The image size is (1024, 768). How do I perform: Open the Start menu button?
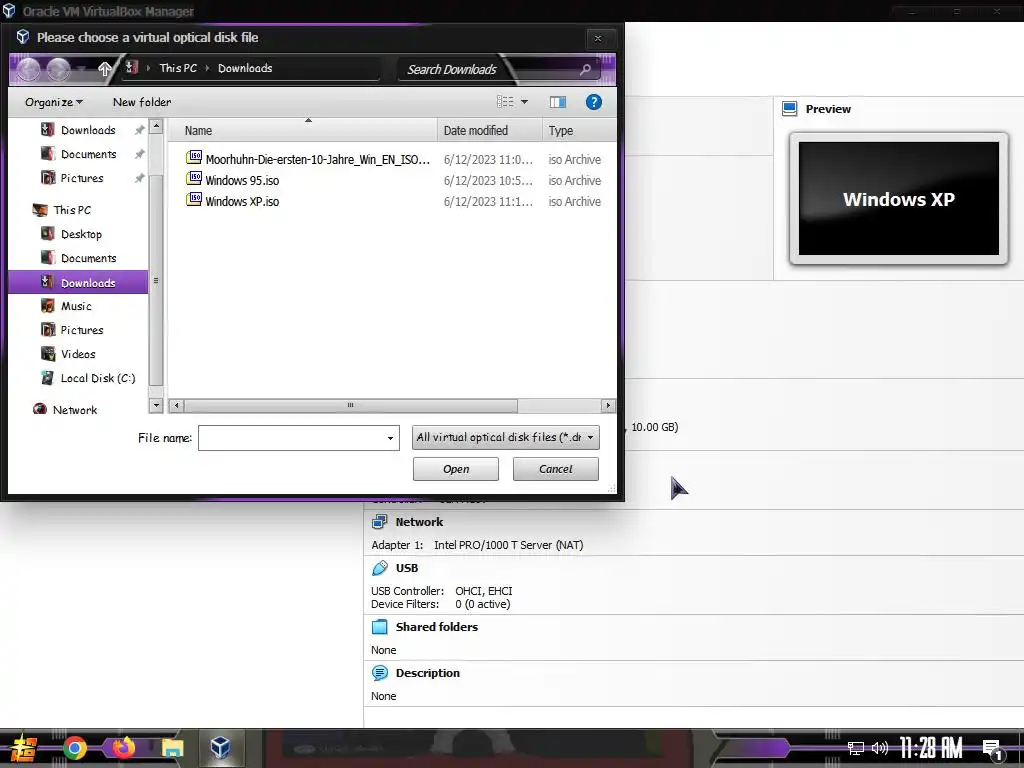pyautogui.click(x=23, y=748)
